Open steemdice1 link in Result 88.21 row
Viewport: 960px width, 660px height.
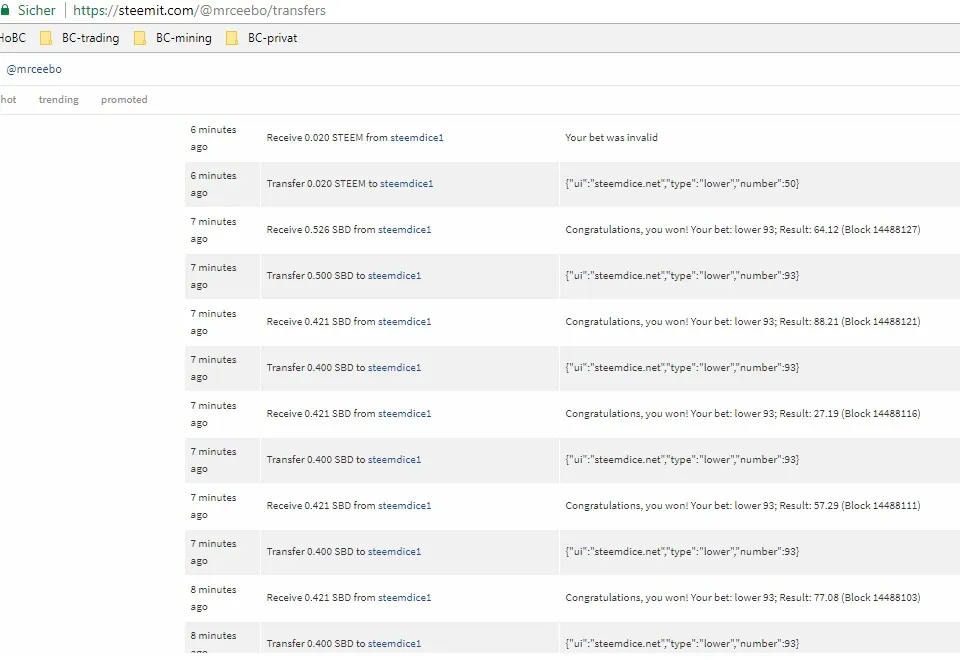(405, 321)
